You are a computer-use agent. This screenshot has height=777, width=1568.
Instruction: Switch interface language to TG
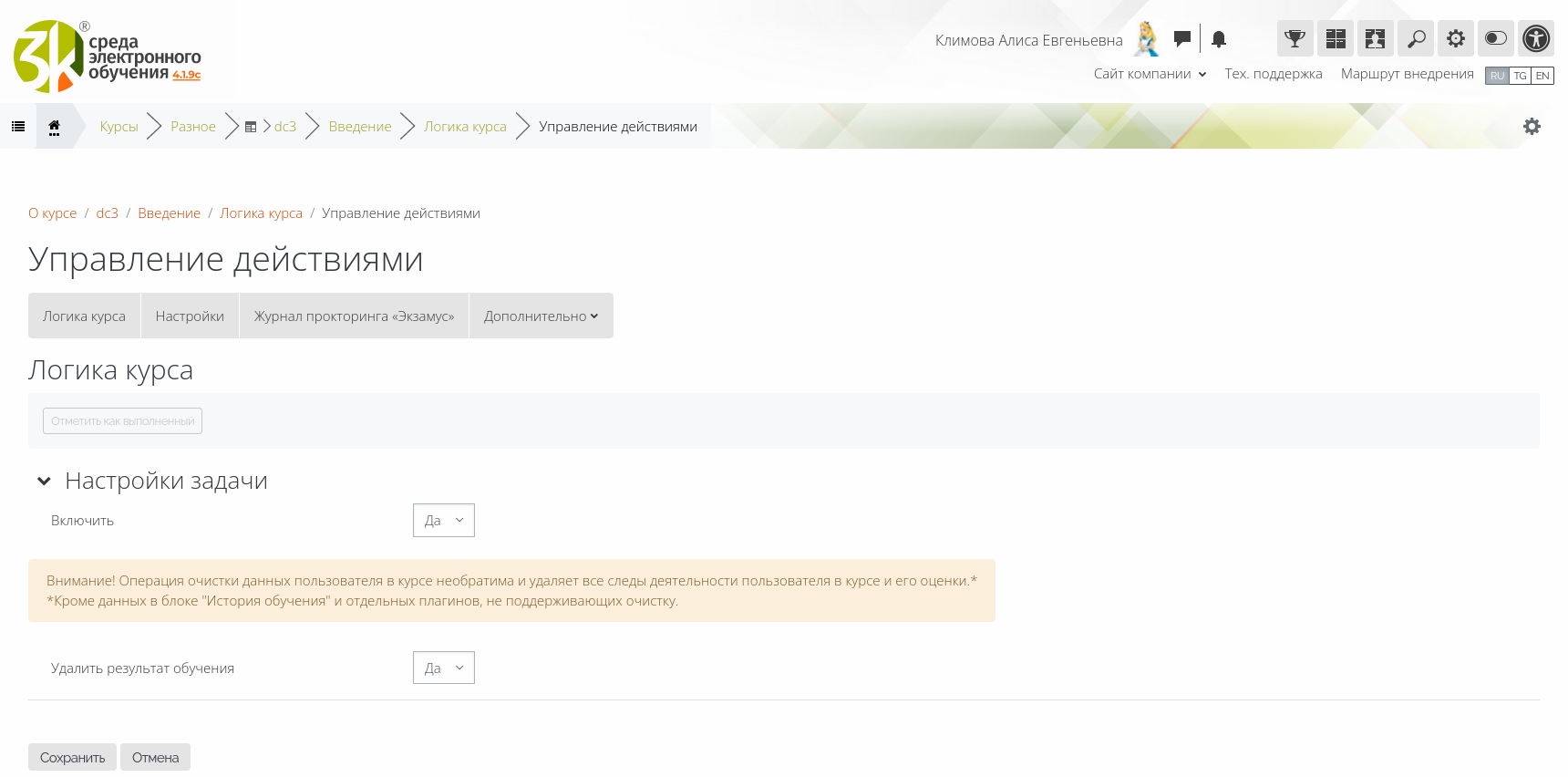1520,76
